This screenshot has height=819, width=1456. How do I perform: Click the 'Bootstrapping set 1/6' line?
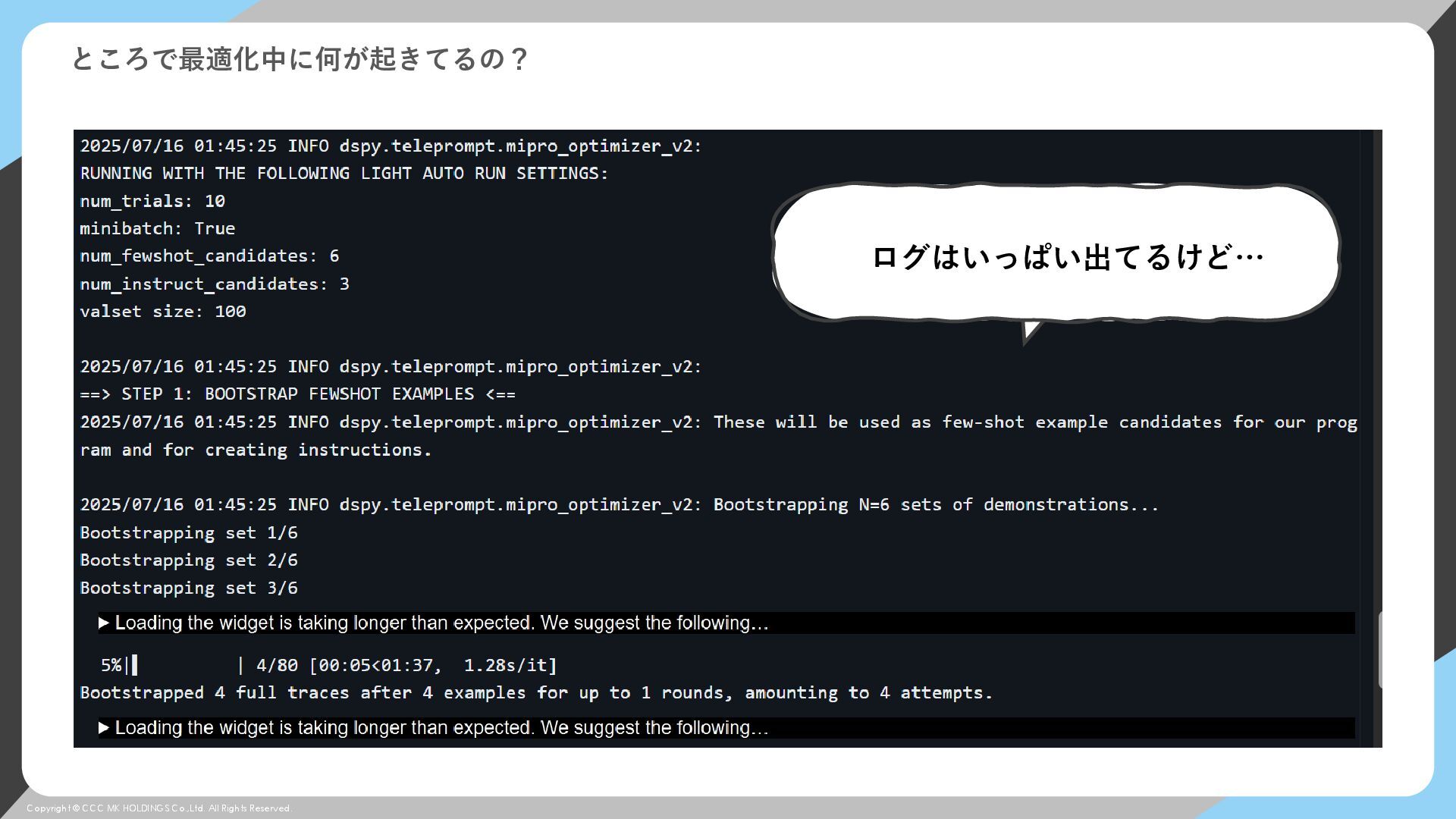189,533
